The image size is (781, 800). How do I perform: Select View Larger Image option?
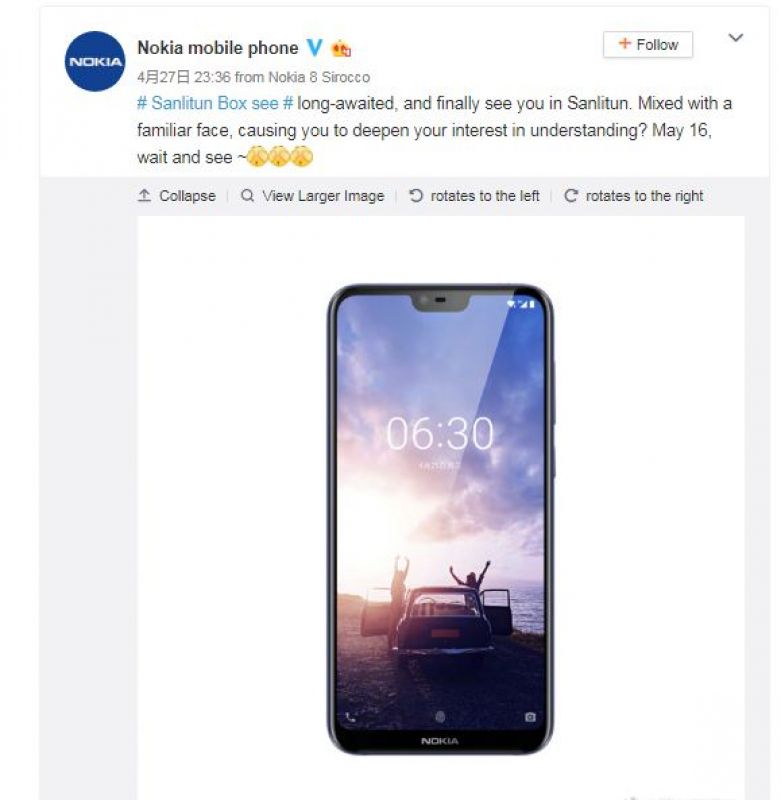click(x=323, y=196)
